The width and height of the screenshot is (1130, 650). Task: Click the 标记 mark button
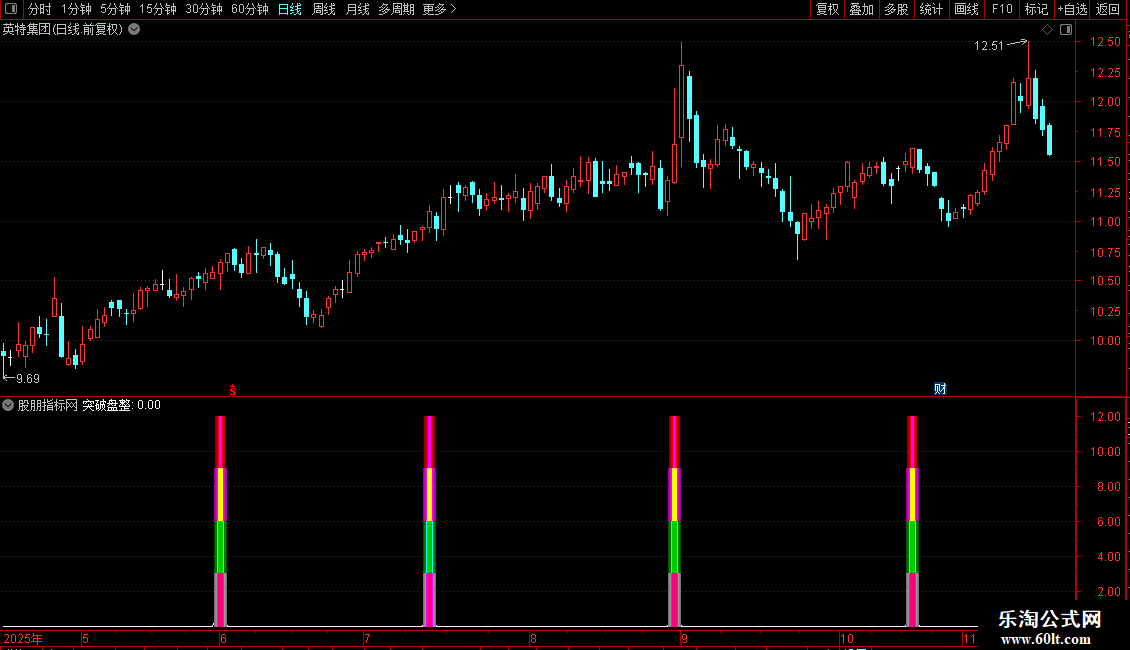pyautogui.click(x=1036, y=9)
